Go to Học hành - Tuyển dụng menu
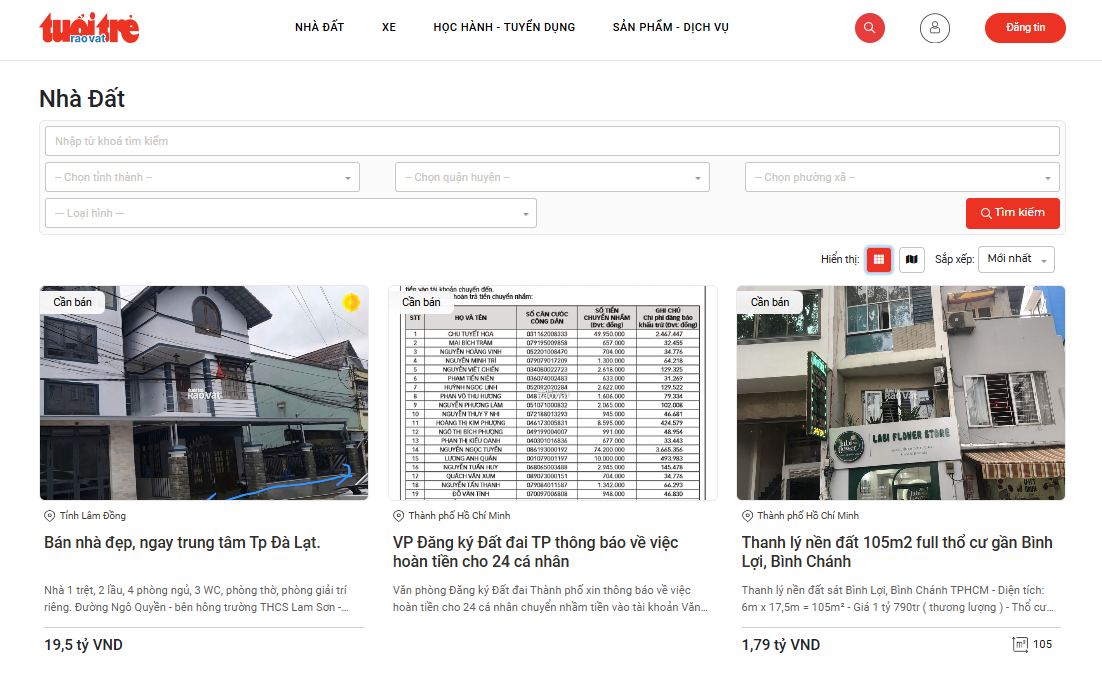Screen dimensions: 1102x688 tap(504, 27)
